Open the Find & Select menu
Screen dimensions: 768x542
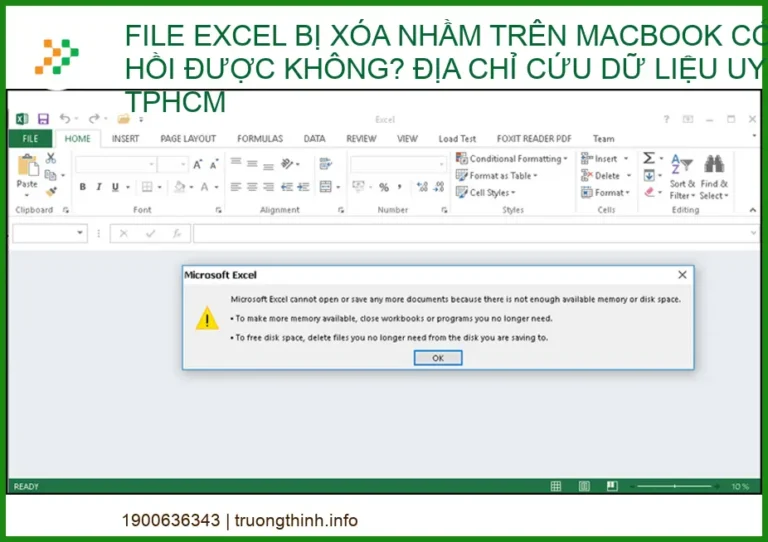click(x=714, y=176)
